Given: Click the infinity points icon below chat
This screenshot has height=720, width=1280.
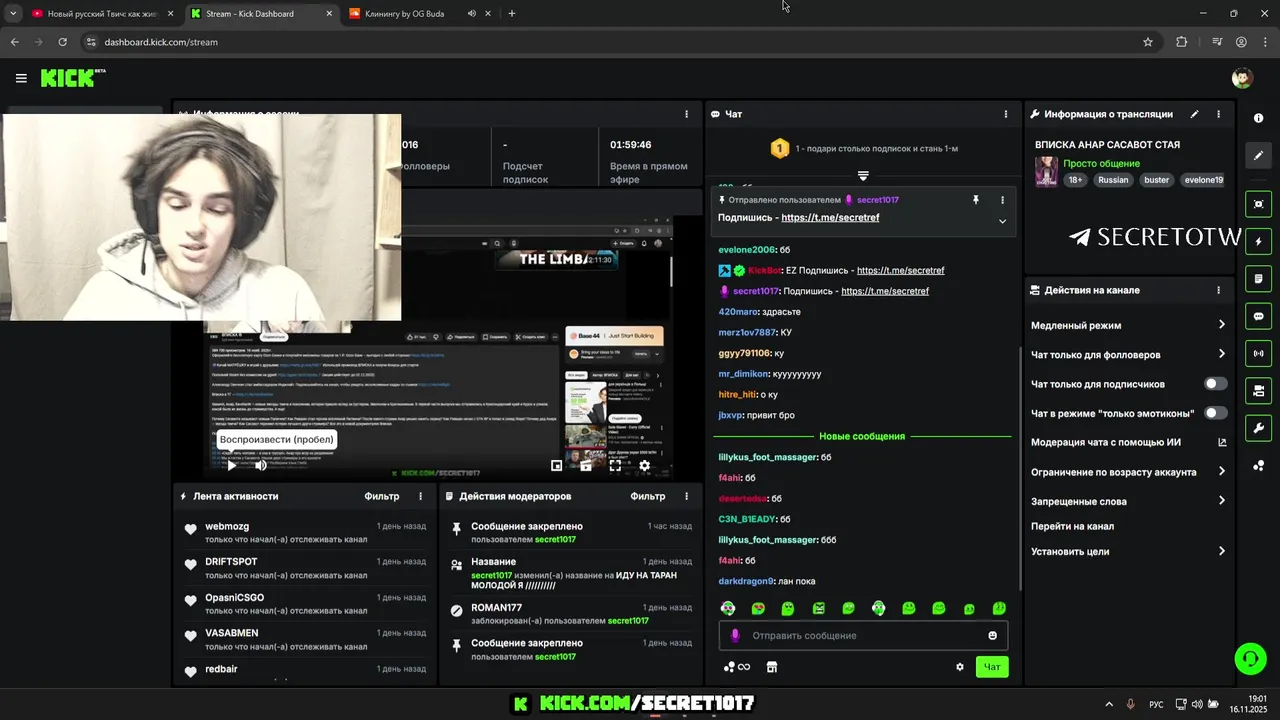Looking at the screenshot, I should coord(737,667).
